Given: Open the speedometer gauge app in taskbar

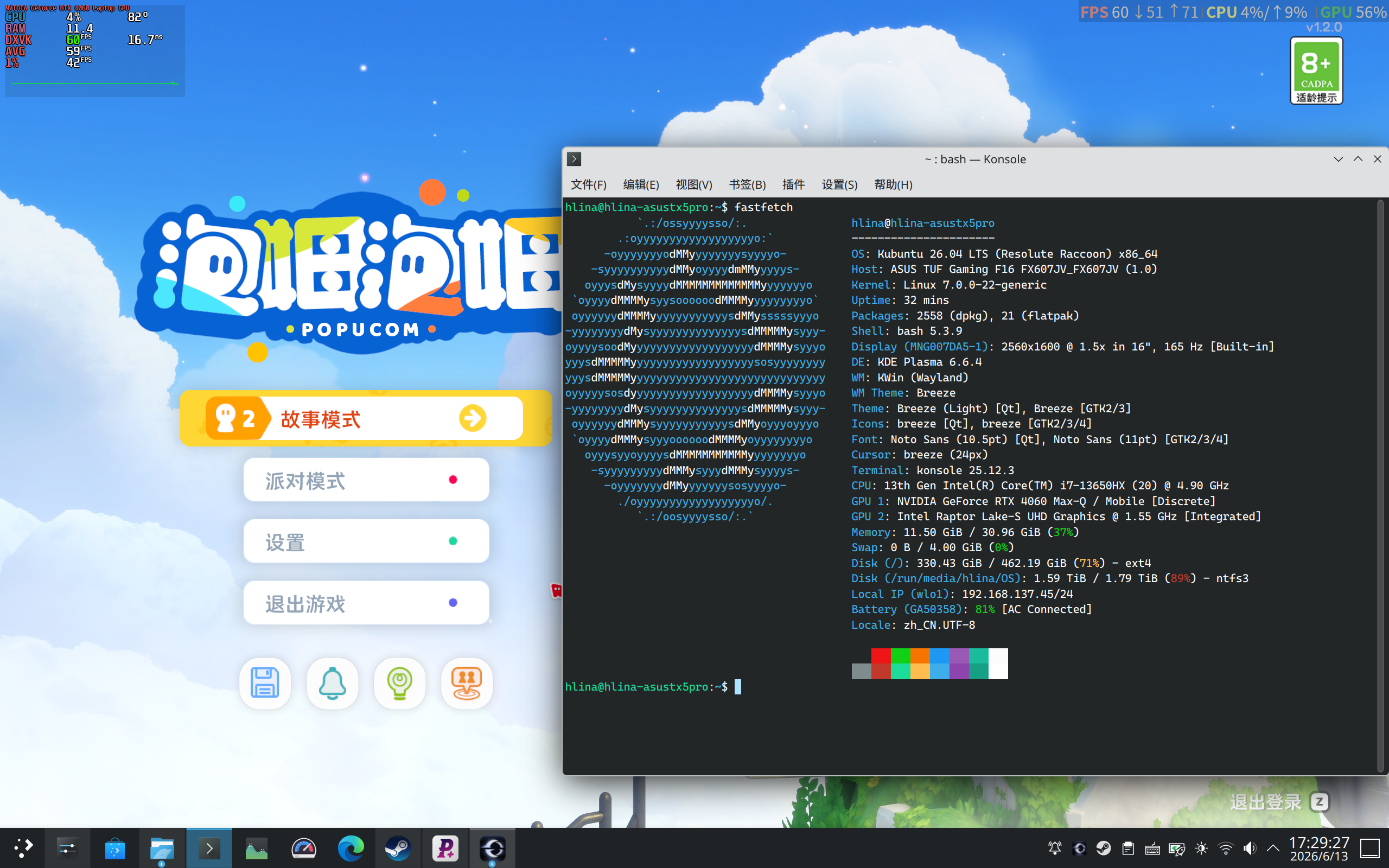Looking at the screenshot, I should point(303,848).
